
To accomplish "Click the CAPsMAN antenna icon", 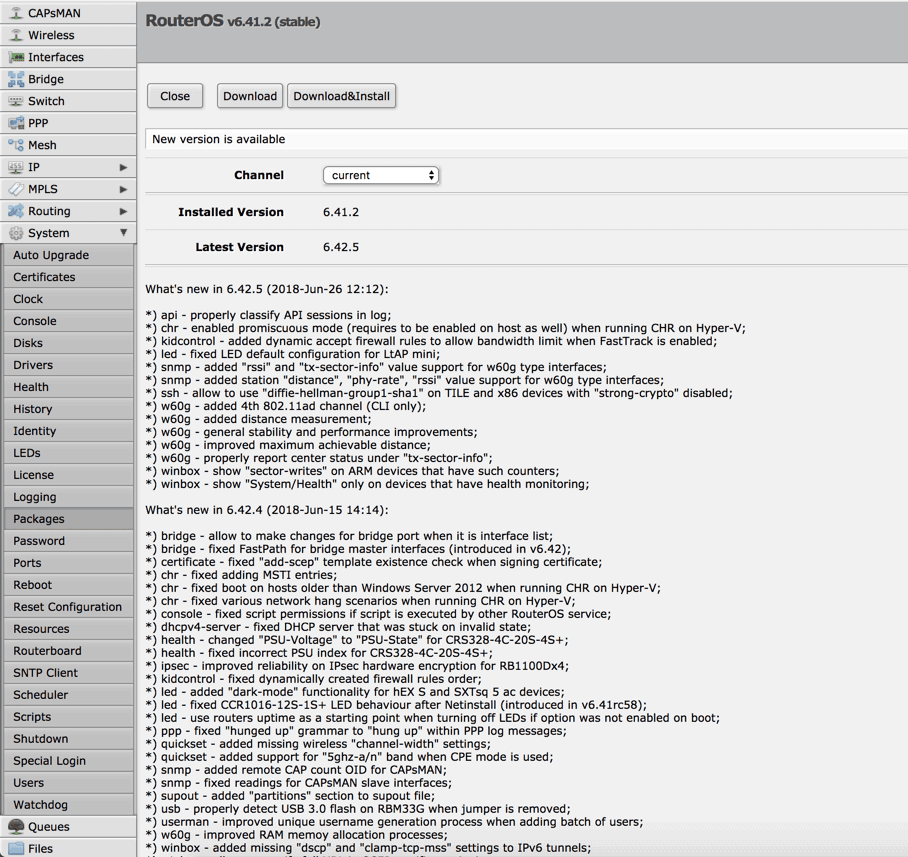I will (x=16, y=13).
